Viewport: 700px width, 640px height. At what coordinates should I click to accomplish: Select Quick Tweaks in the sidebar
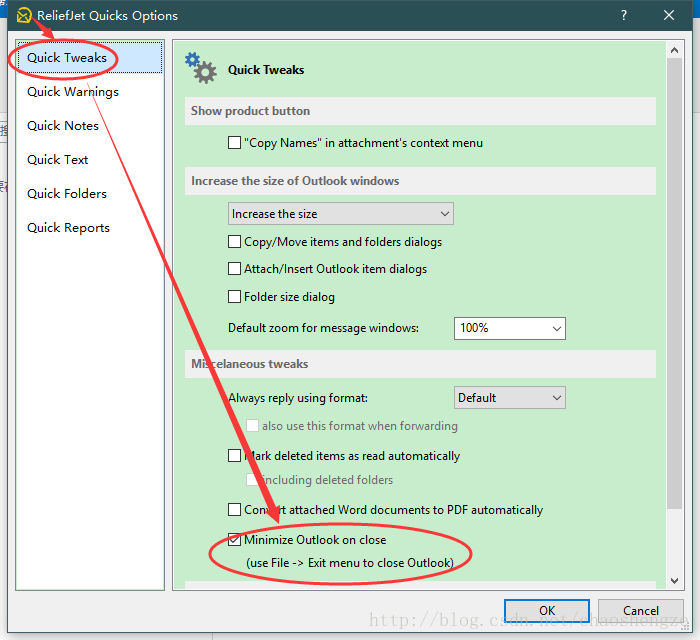pos(90,58)
